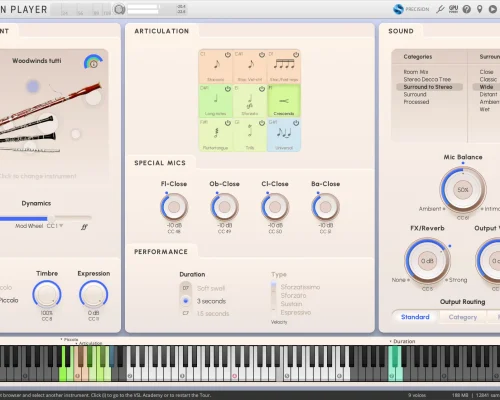500x400 pixels.
Task: Toggle power icon on the Universal cell
Action: pyautogui.click(x=296, y=123)
